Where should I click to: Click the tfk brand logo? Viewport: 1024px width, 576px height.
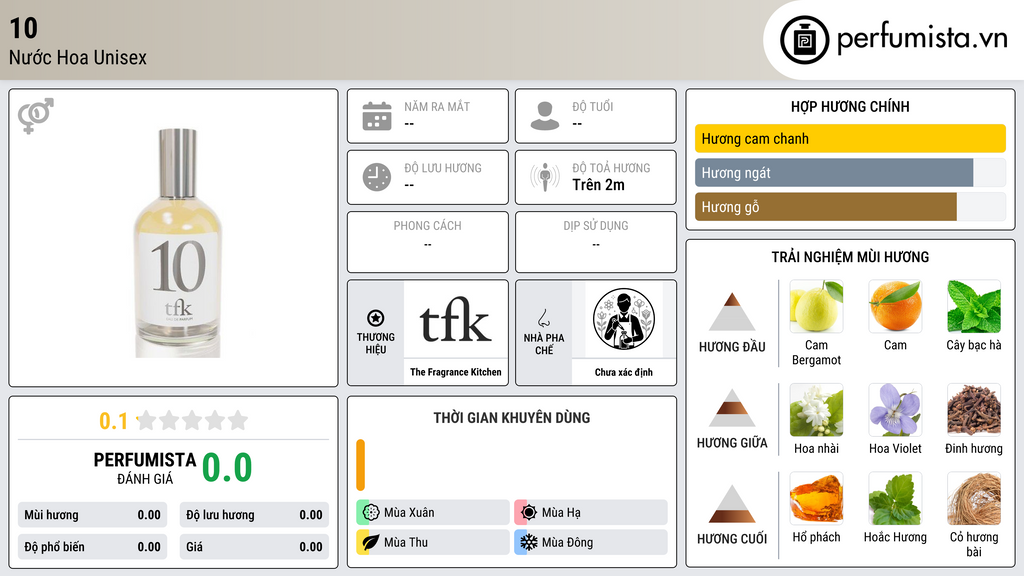tap(455, 319)
